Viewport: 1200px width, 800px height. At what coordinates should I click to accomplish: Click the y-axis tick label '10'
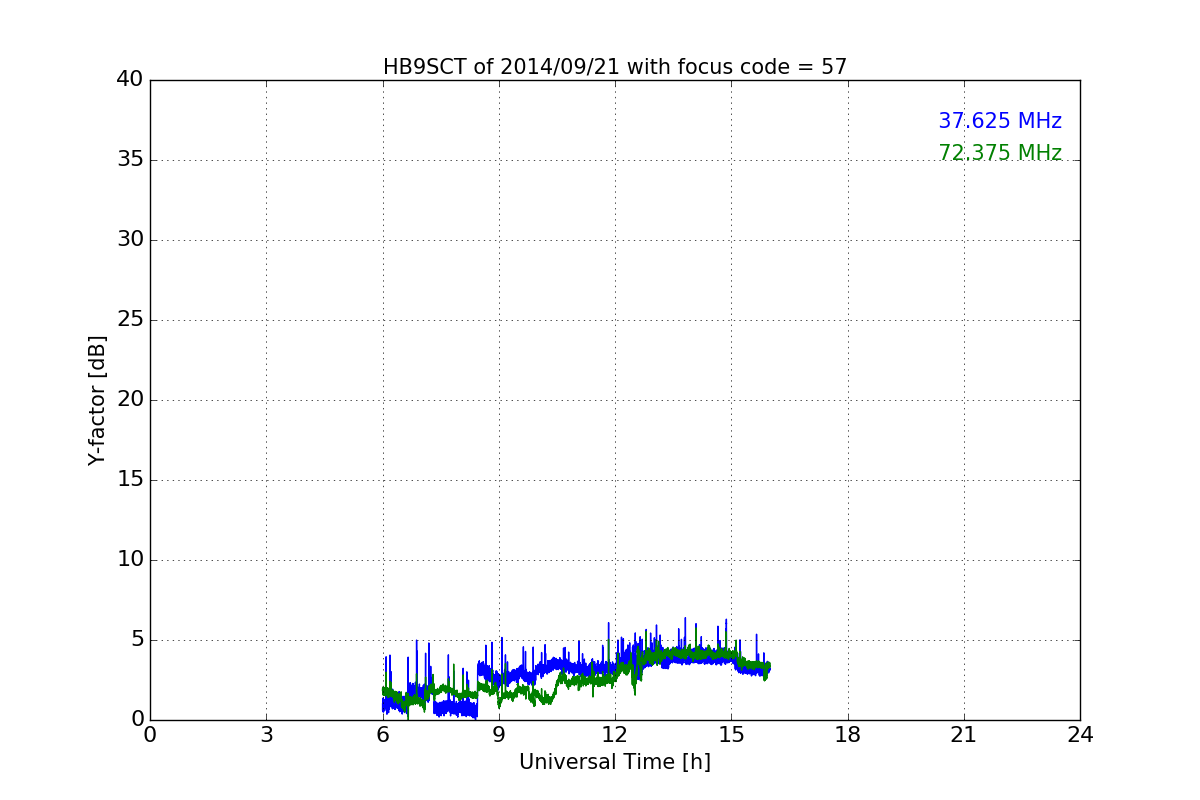130,560
